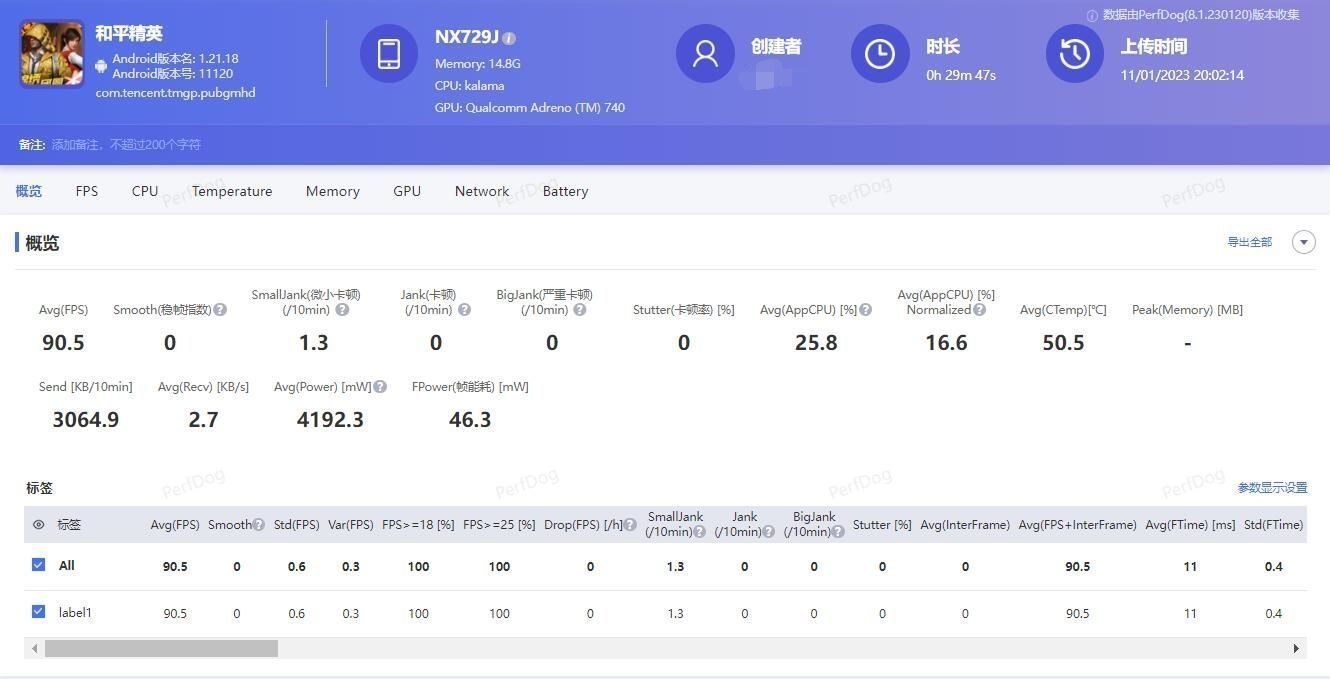Click 导出全部 export all link

coord(1249,242)
